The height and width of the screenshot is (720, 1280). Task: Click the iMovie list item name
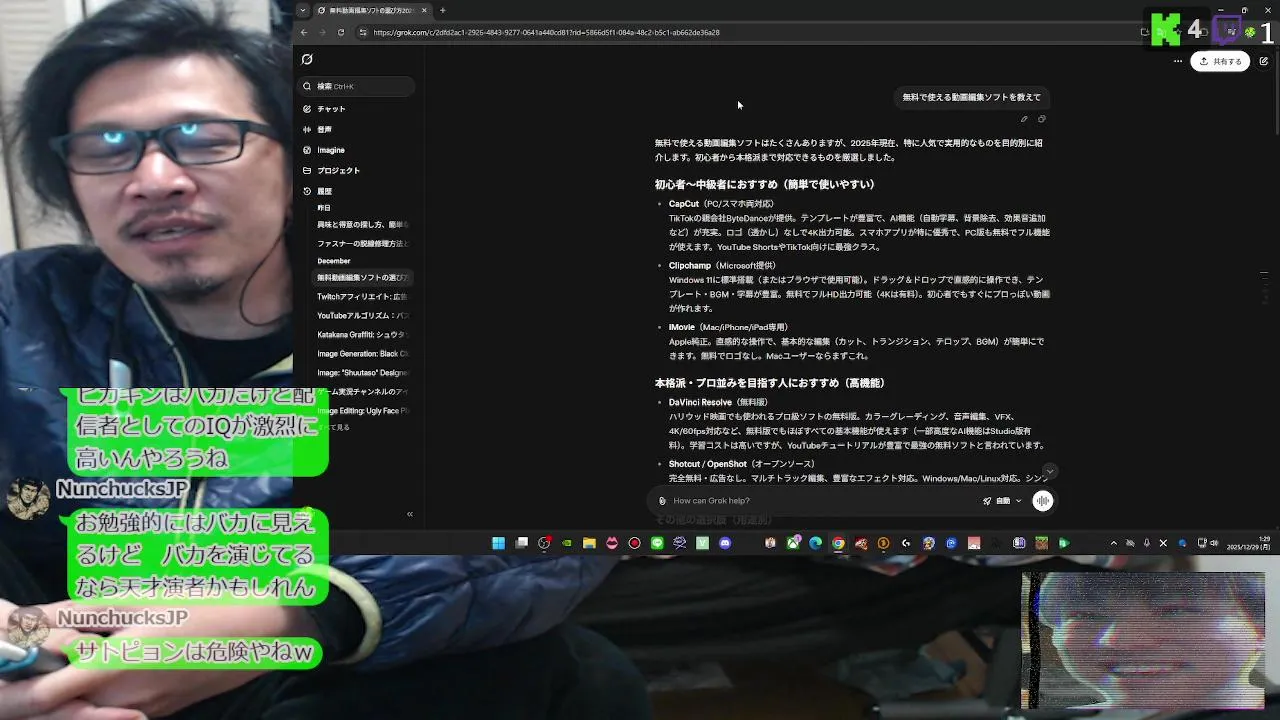click(x=681, y=327)
